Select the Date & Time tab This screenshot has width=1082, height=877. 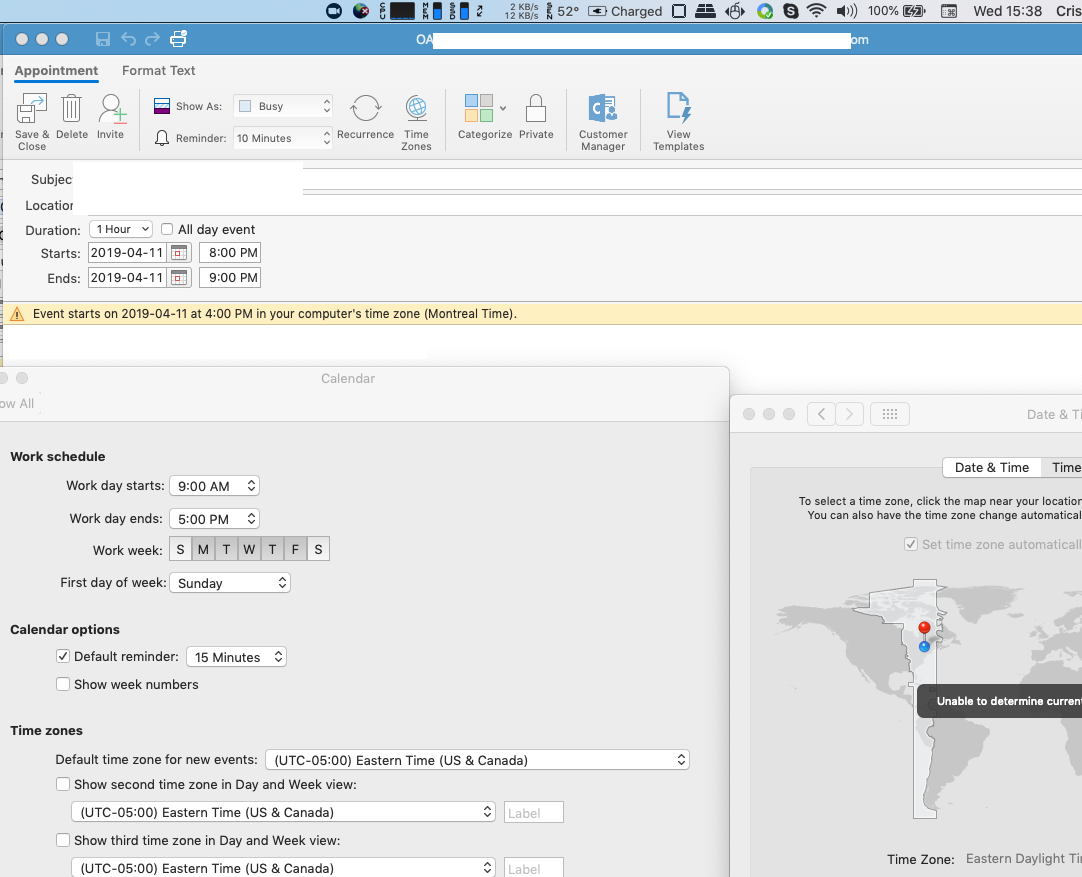tap(992, 467)
